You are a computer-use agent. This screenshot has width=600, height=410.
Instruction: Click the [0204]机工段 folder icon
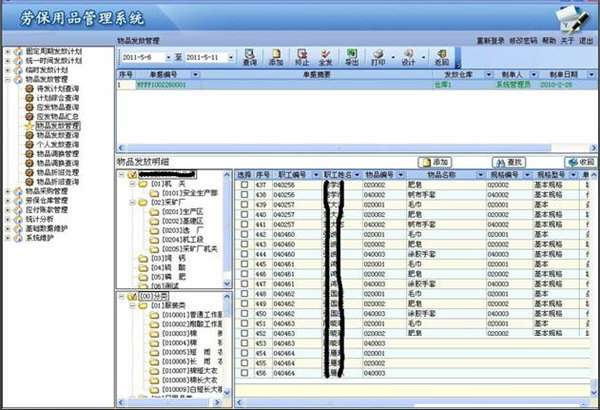[154, 240]
